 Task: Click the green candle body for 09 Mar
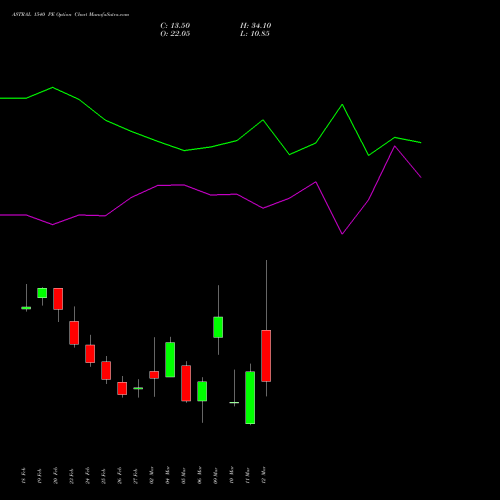point(218,327)
